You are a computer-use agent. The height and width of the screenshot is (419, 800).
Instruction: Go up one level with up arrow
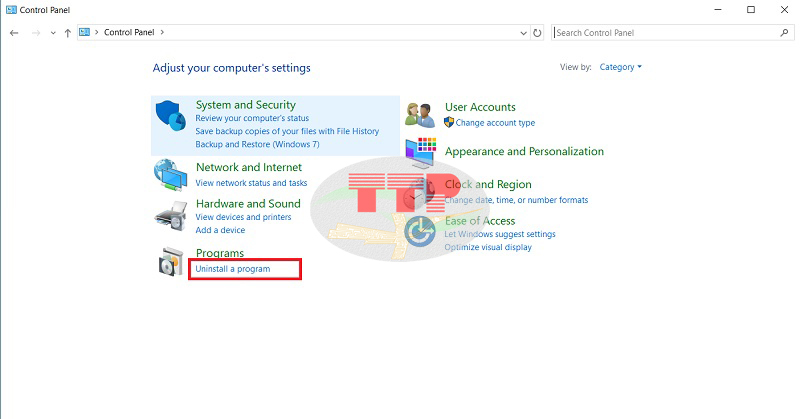tap(67, 33)
